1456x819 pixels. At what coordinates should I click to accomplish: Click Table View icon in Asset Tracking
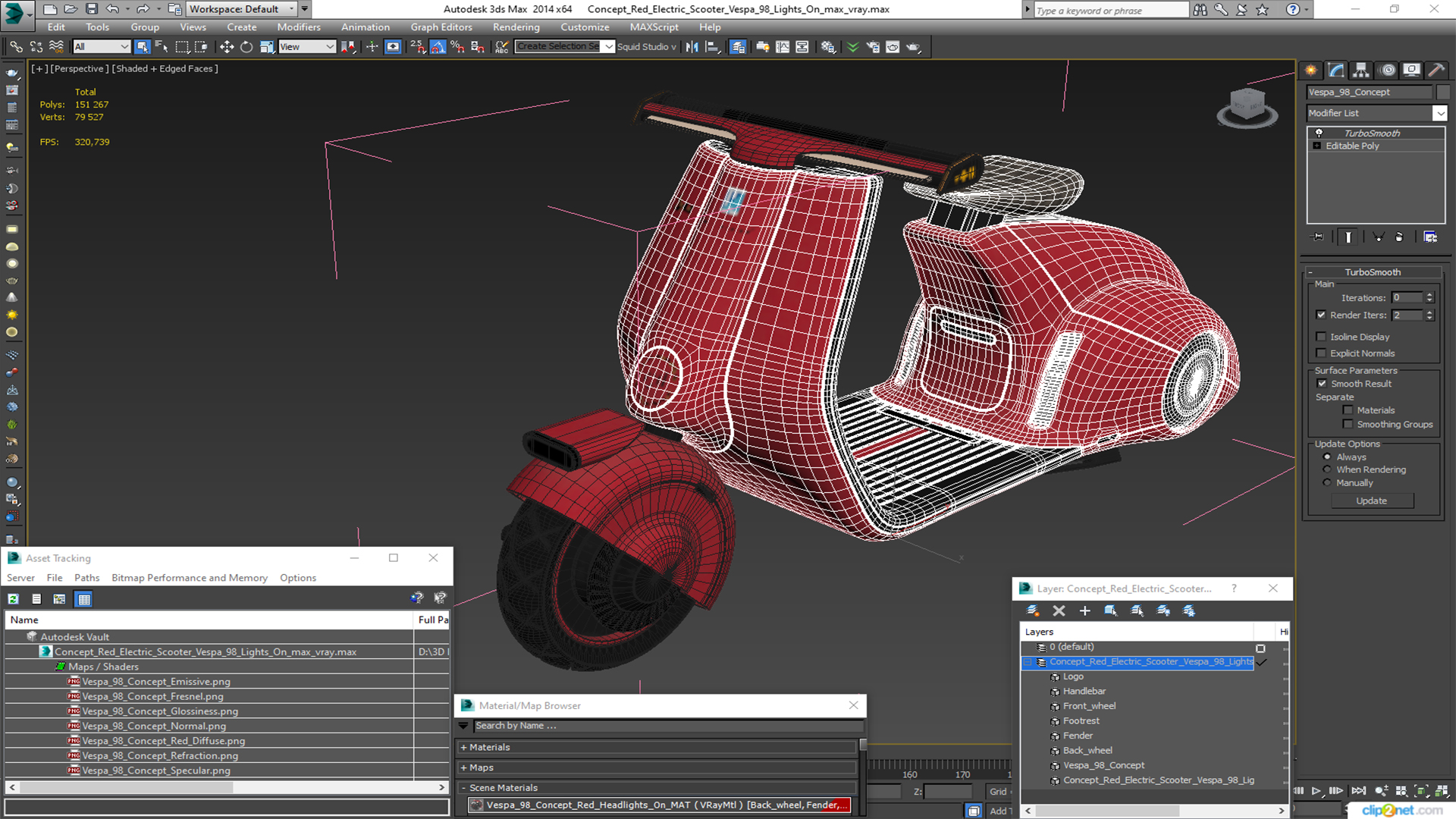[x=84, y=599]
